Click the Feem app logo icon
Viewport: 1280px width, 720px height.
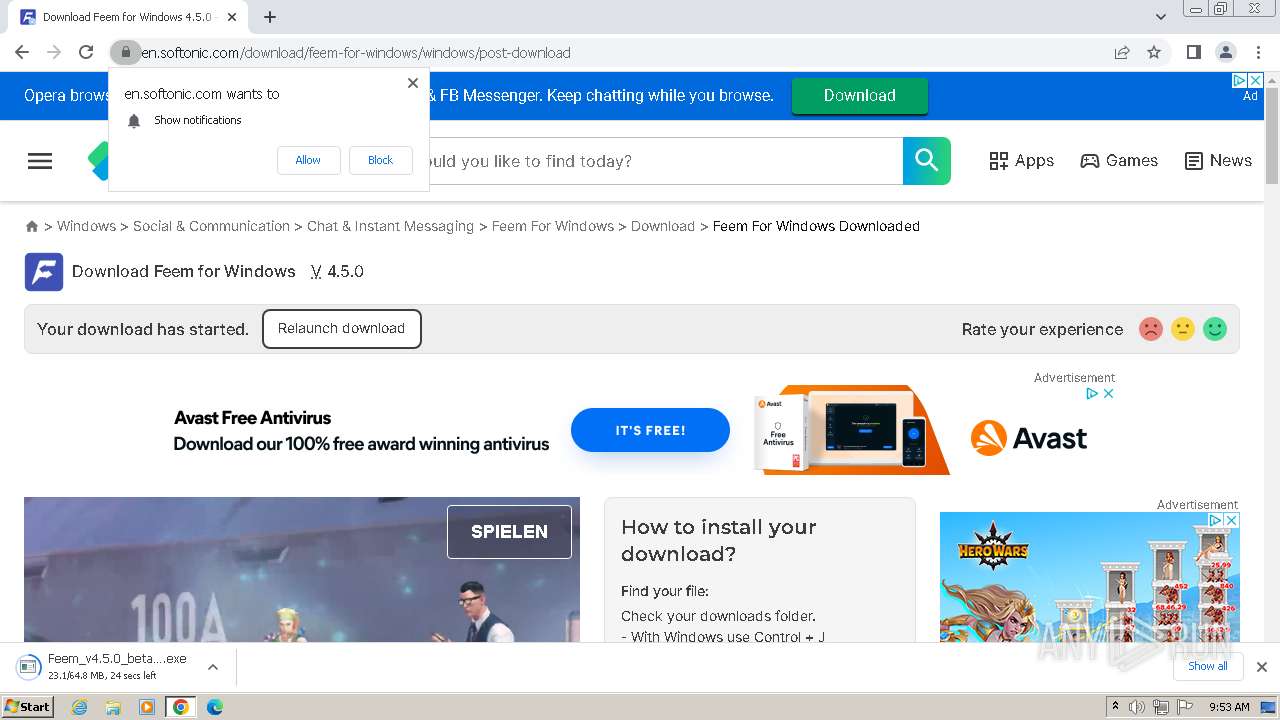coord(44,272)
